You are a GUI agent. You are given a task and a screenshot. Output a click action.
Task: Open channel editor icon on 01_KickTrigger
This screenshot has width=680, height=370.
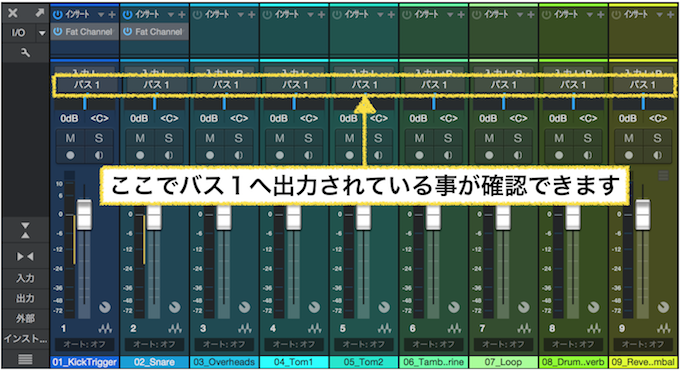(105, 328)
